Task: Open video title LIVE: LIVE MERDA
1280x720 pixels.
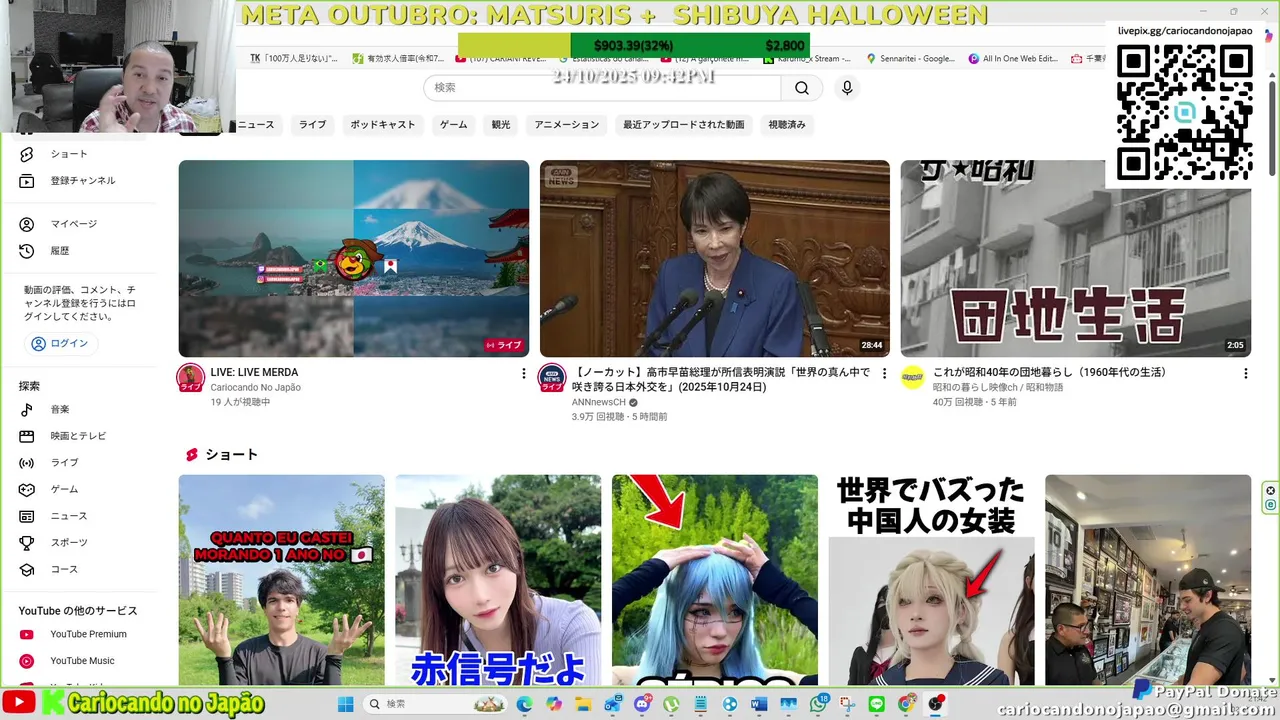Action: (x=254, y=372)
